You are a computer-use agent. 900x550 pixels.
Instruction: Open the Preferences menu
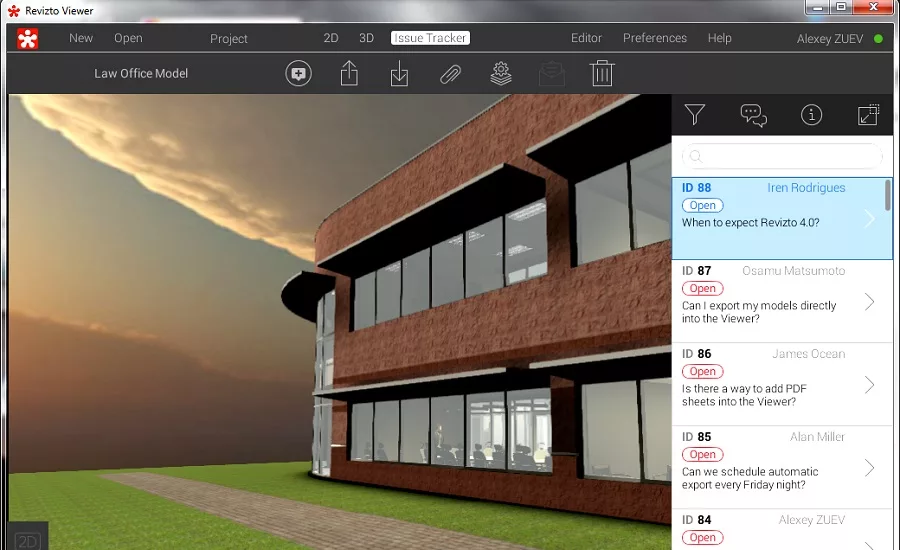coord(655,38)
